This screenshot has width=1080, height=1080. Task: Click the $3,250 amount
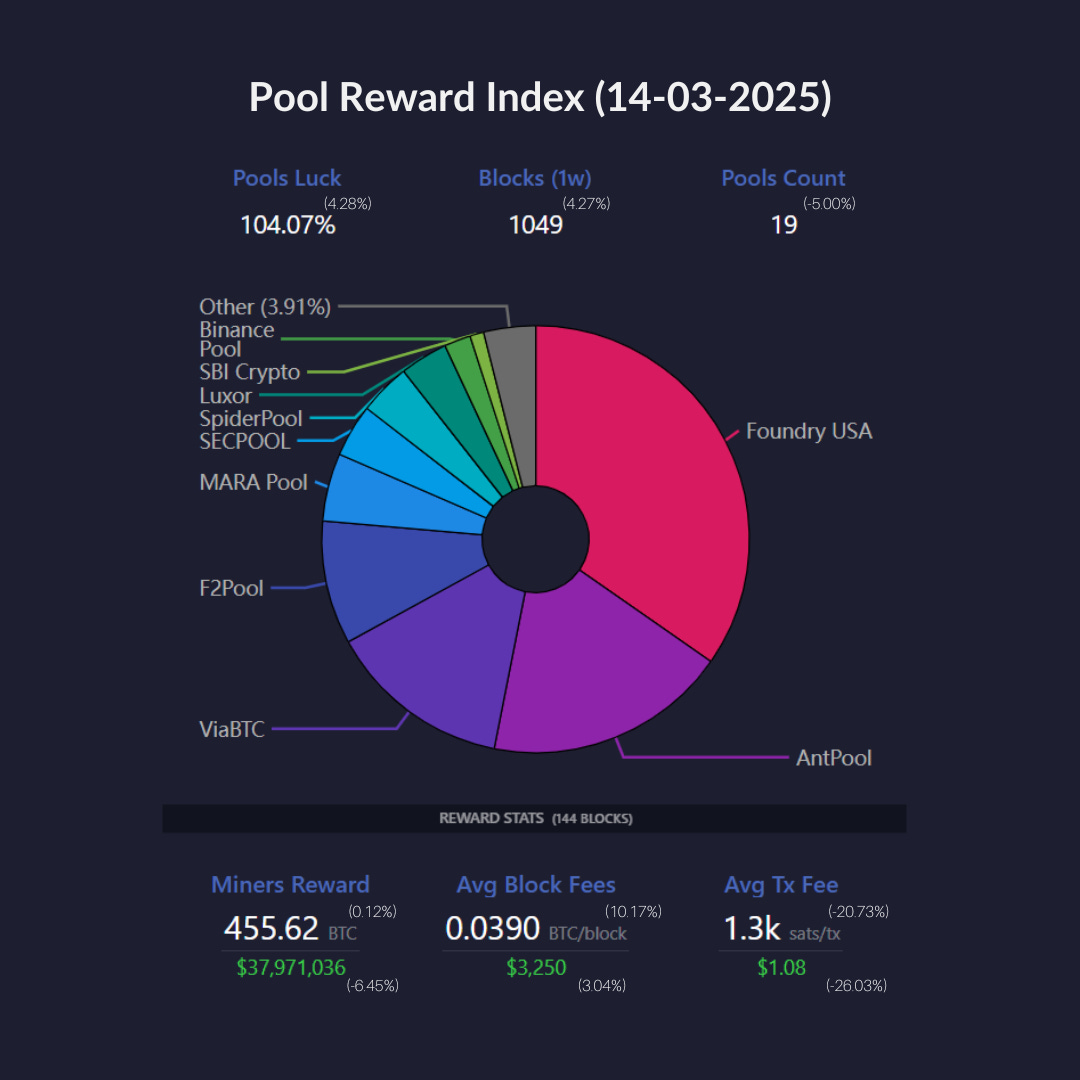[x=536, y=967]
